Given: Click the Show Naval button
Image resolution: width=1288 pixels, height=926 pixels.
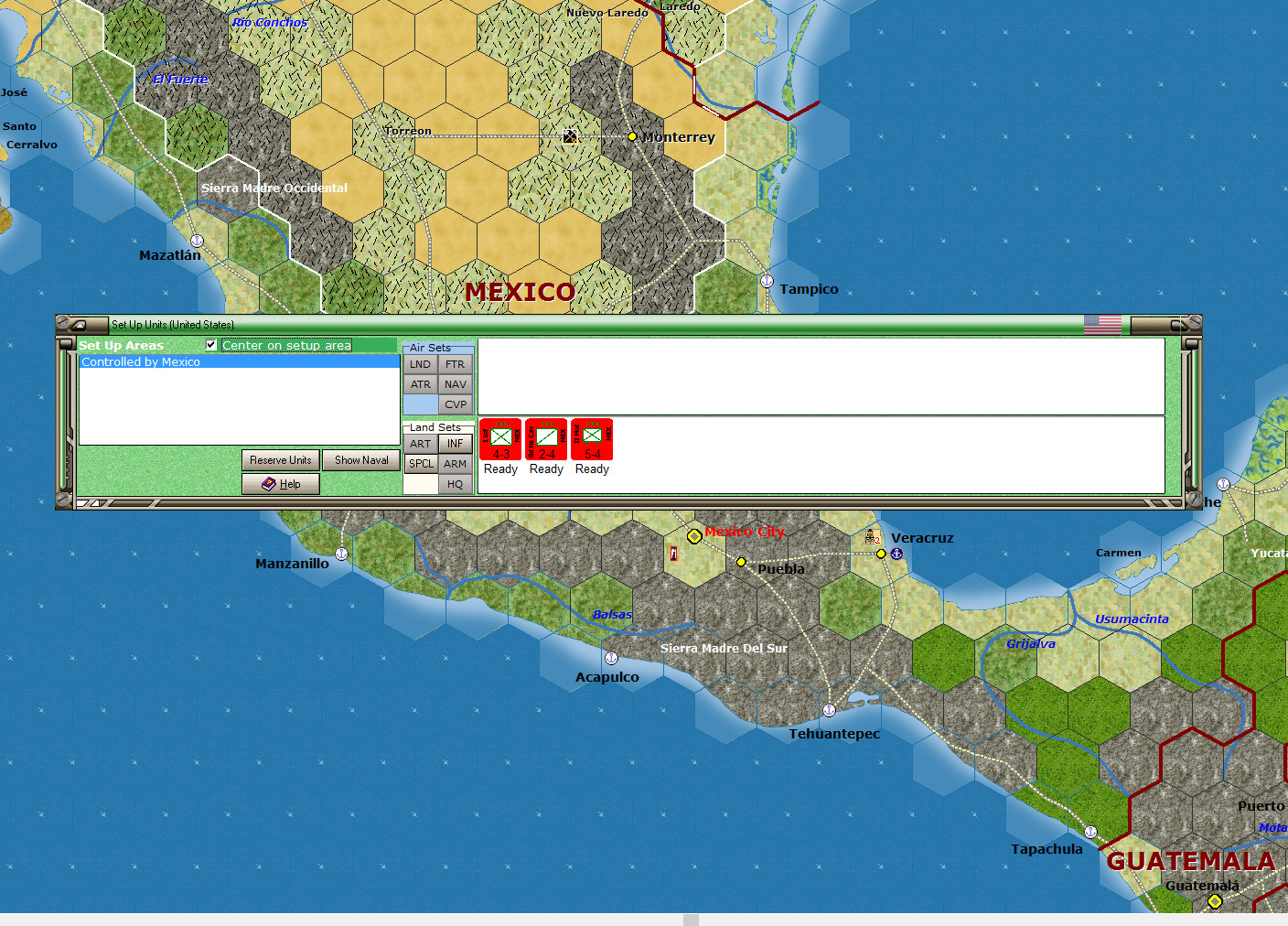Looking at the screenshot, I should pyautogui.click(x=361, y=460).
